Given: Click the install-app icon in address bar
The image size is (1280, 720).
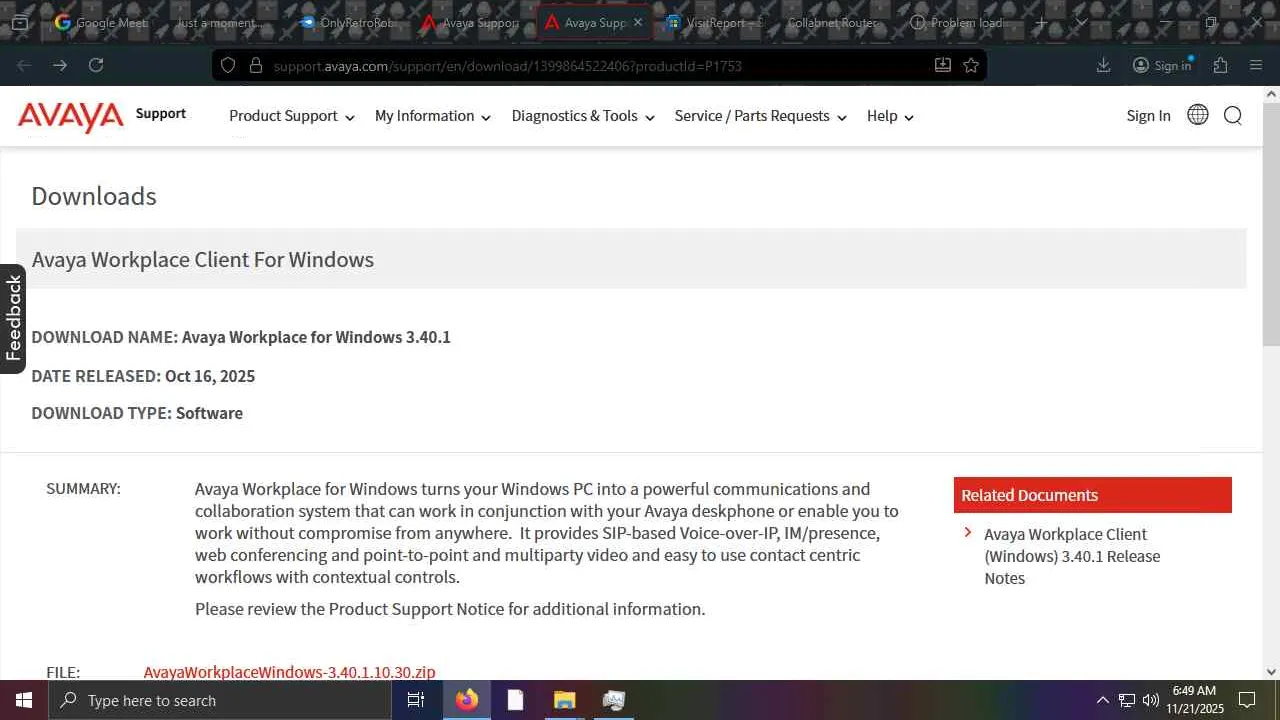Looking at the screenshot, I should click(x=942, y=65).
